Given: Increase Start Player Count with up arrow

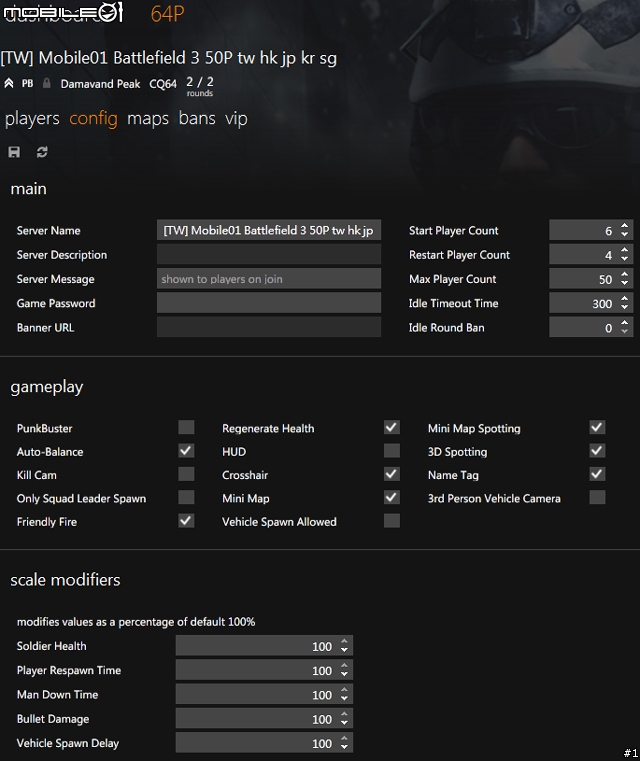Looking at the screenshot, I should (x=624, y=226).
